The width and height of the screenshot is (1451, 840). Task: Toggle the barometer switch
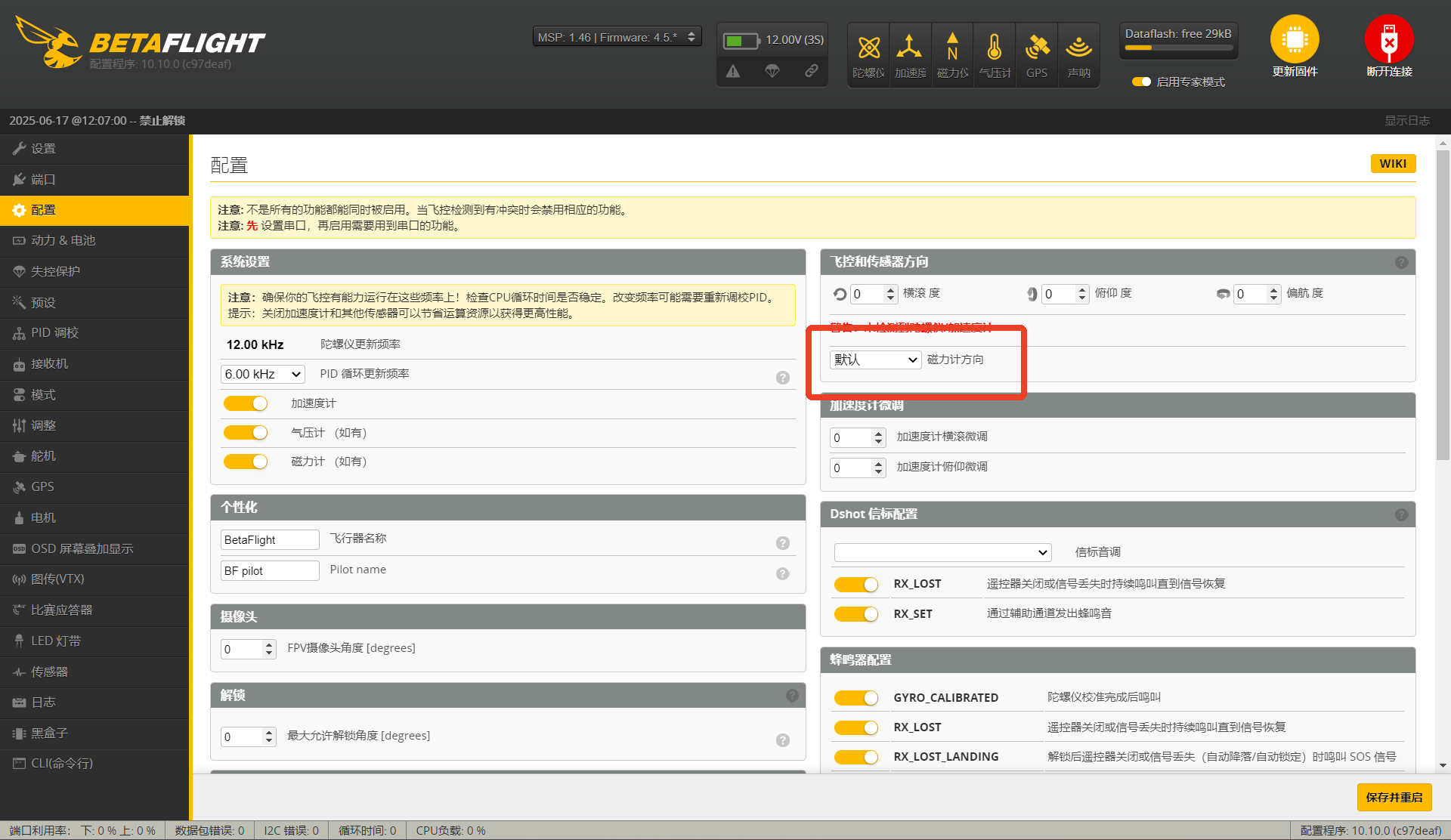point(246,433)
